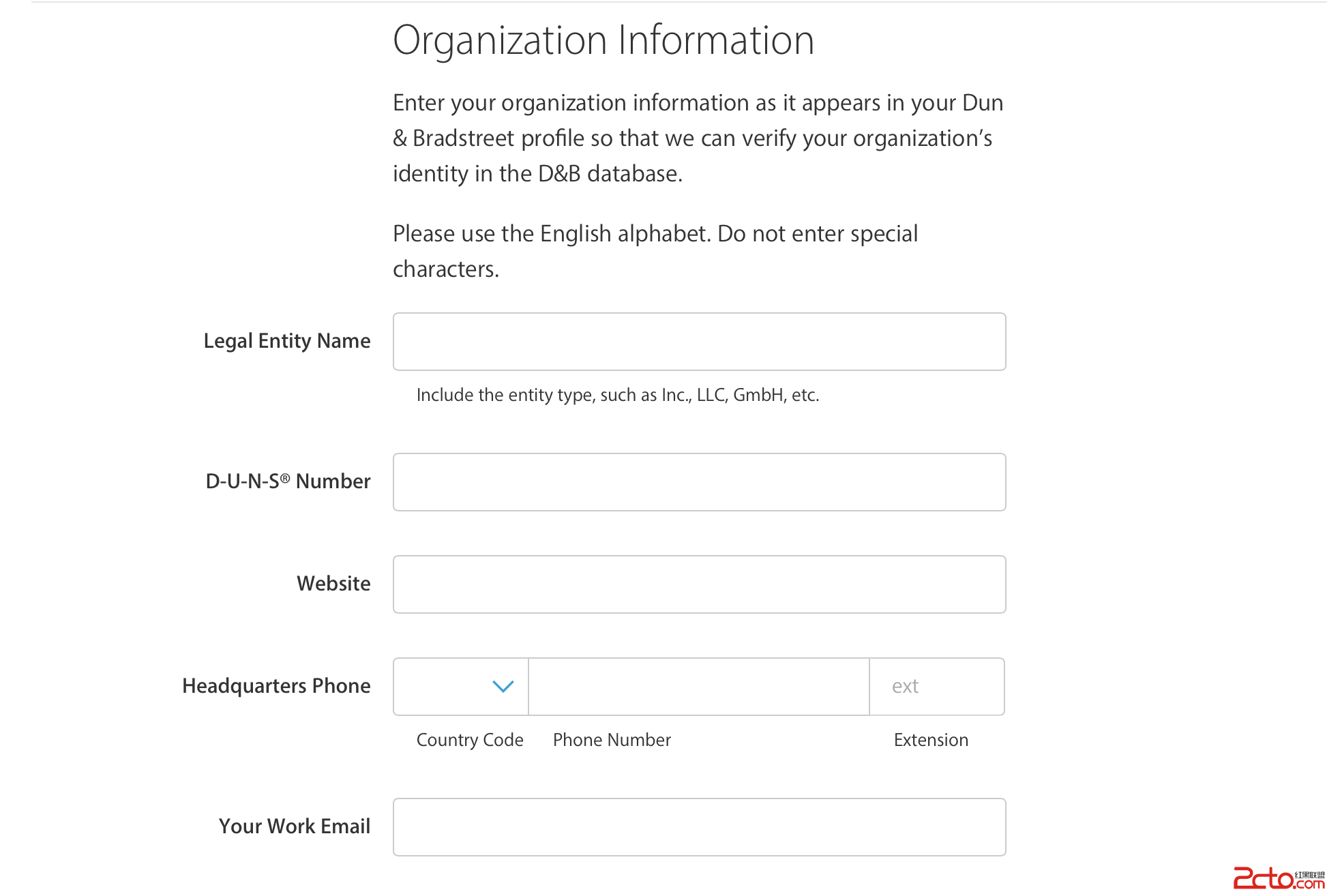This screenshot has width=1327, height=896.
Task: Click the Your Work Email label
Action: 294,826
